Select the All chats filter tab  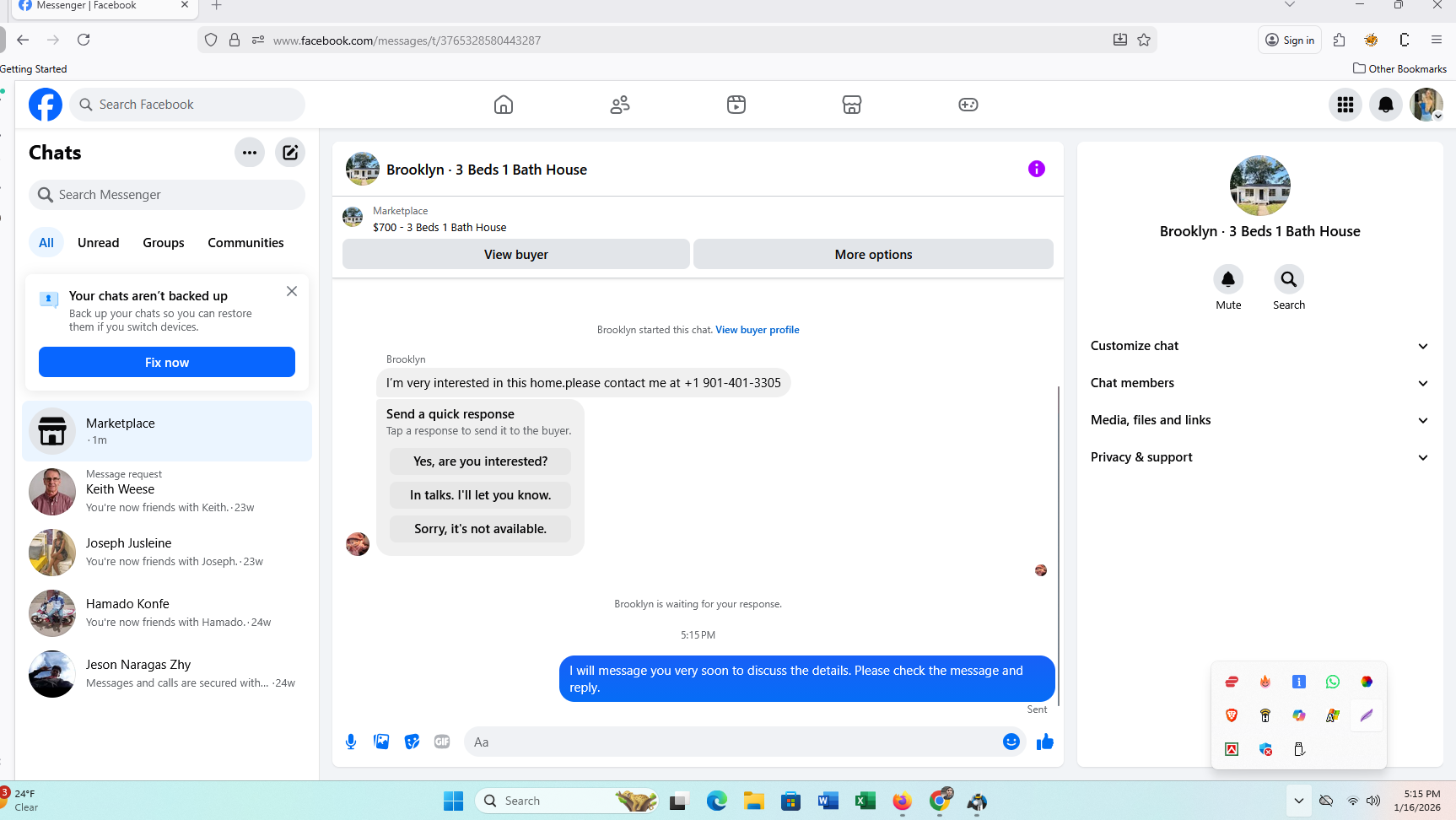[x=46, y=243]
